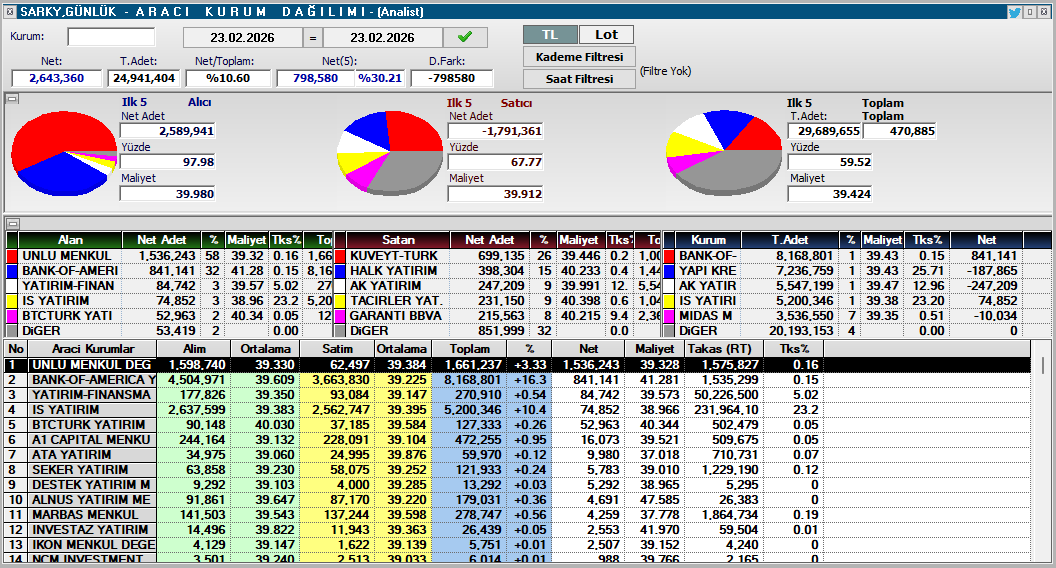This screenshot has width=1056, height=568.
Task: Select YATIRIM-FINAN in buyers table
Action: tap(170, 286)
